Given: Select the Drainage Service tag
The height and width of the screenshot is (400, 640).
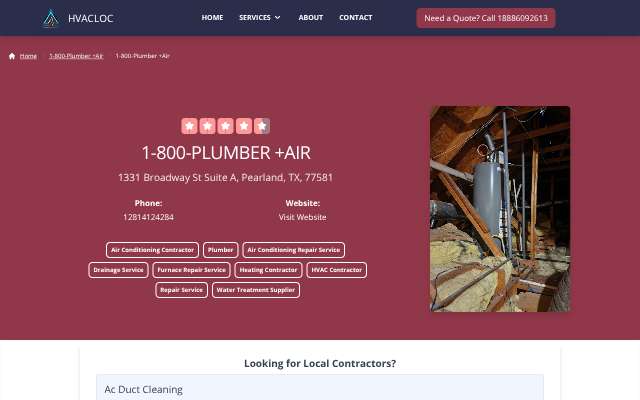Looking at the screenshot, I should pyautogui.click(x=118, y=270).
